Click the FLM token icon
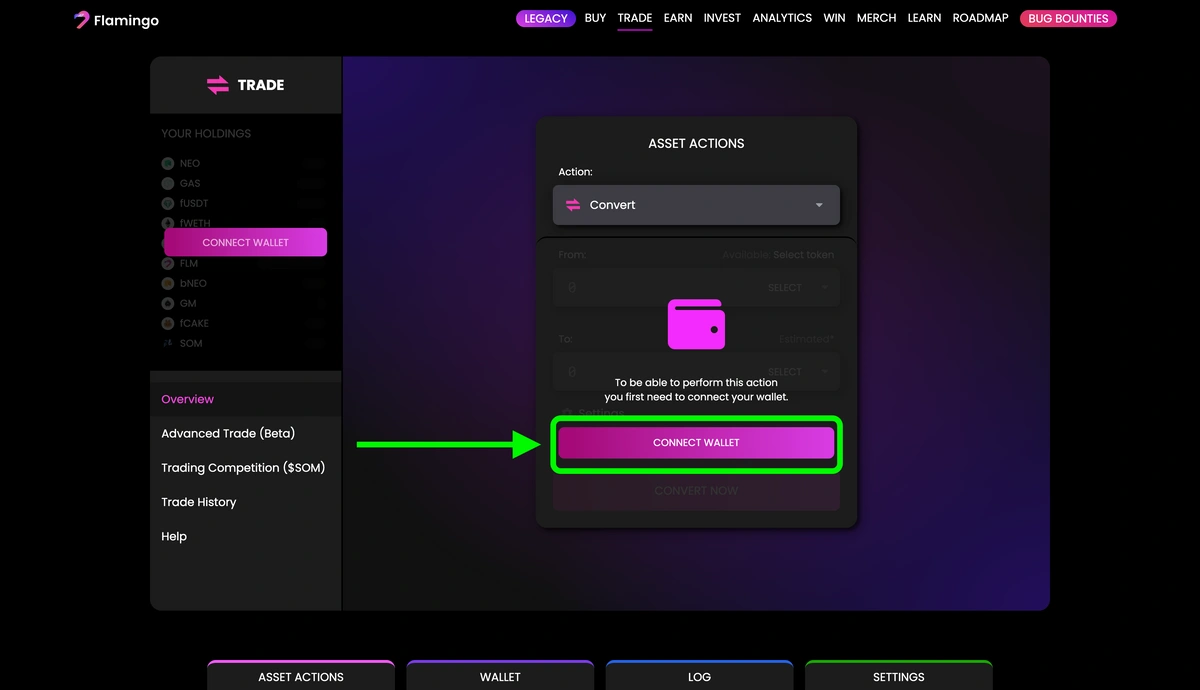 coord(166,263)
